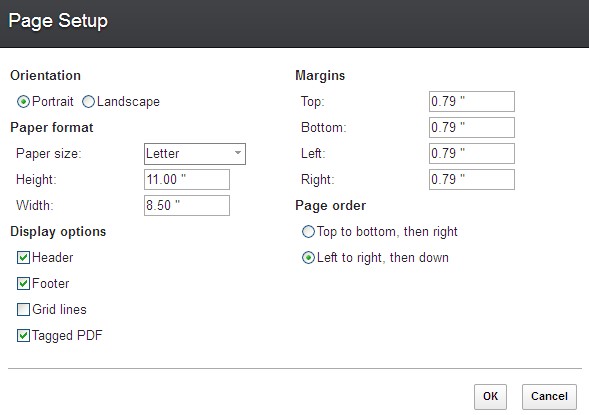Click the Paper format section heading
The height and width of the screenshot is (415, 589).
tap(52, 128)
